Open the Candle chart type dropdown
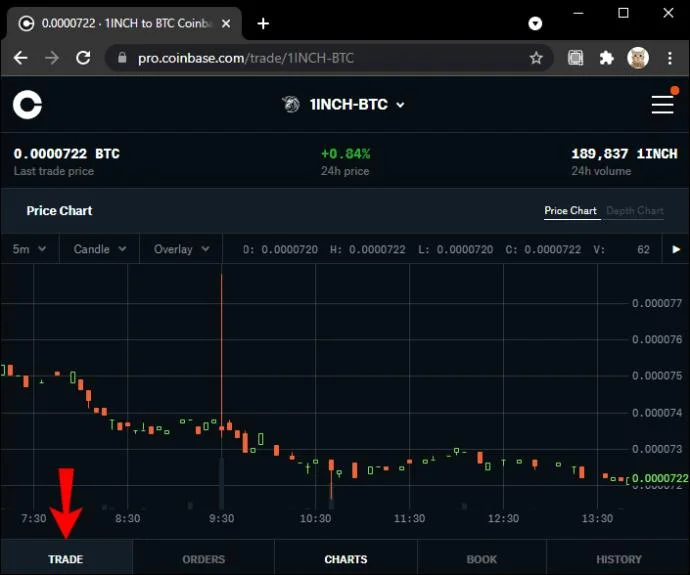This screenshot has width=690, height=575. coord(99,249)
